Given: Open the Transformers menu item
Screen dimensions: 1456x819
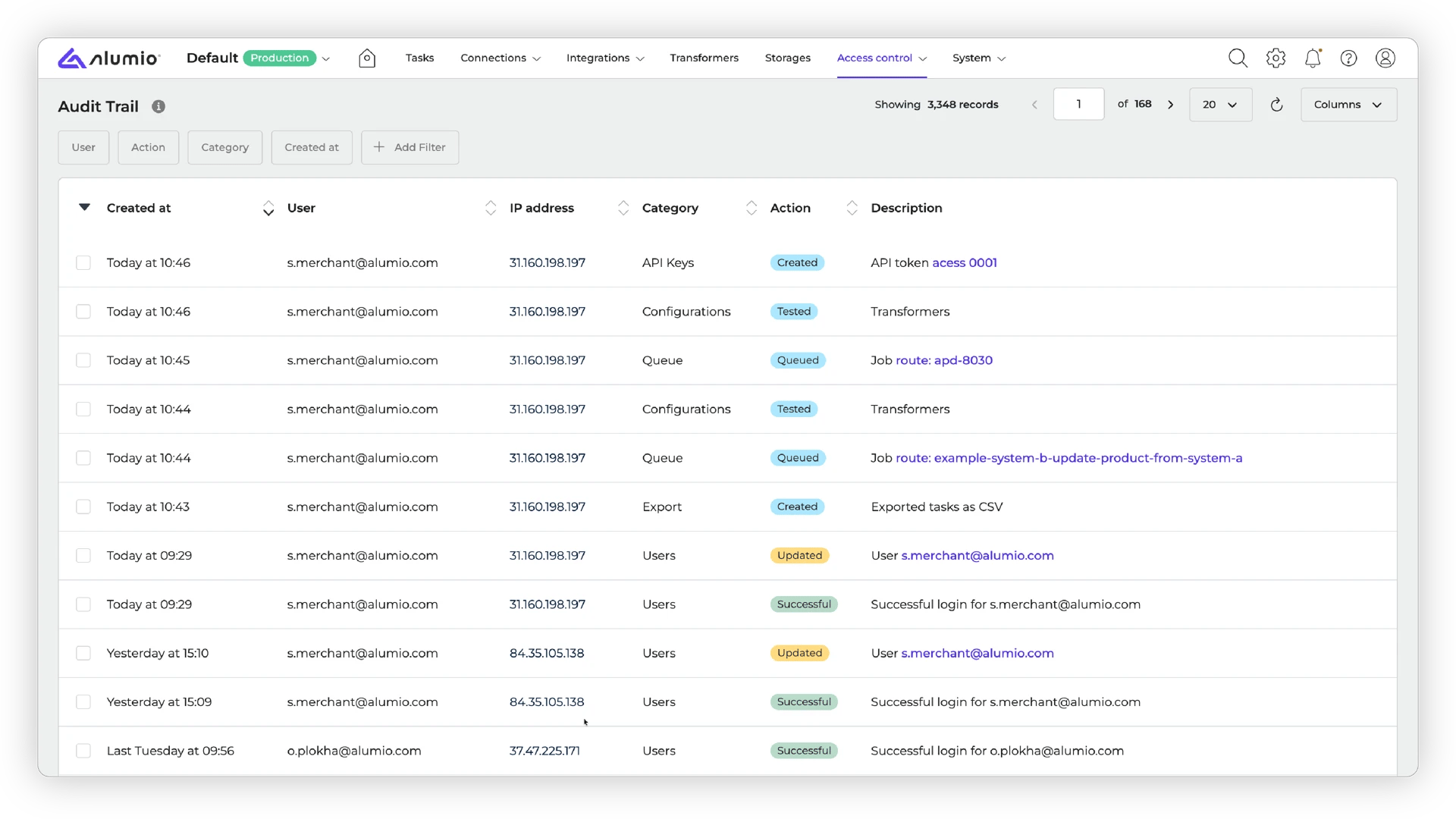Looking at the screenshot, I should 704,58.
